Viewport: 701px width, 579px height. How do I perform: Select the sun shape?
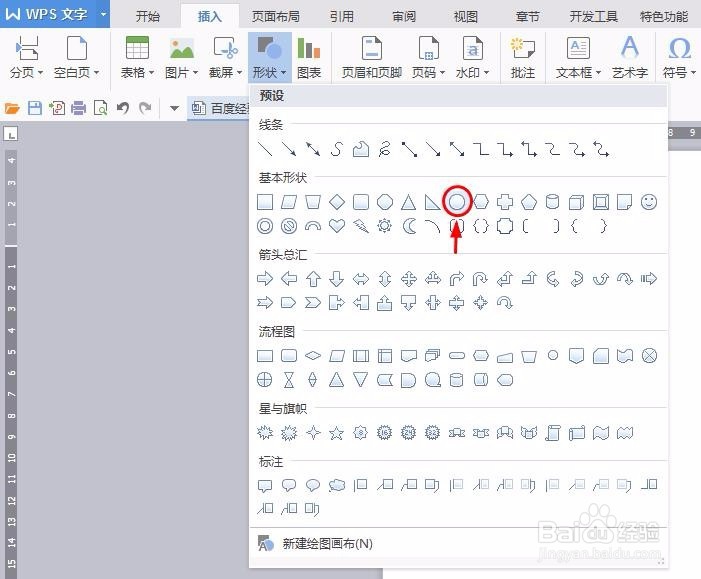pos(384,226)
